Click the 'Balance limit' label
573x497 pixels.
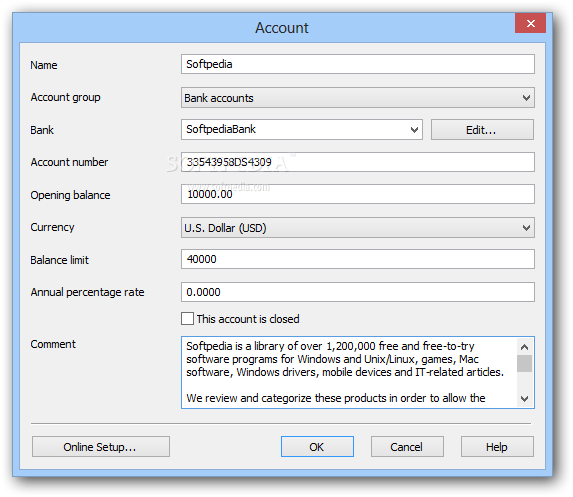[x=60, y=260]
